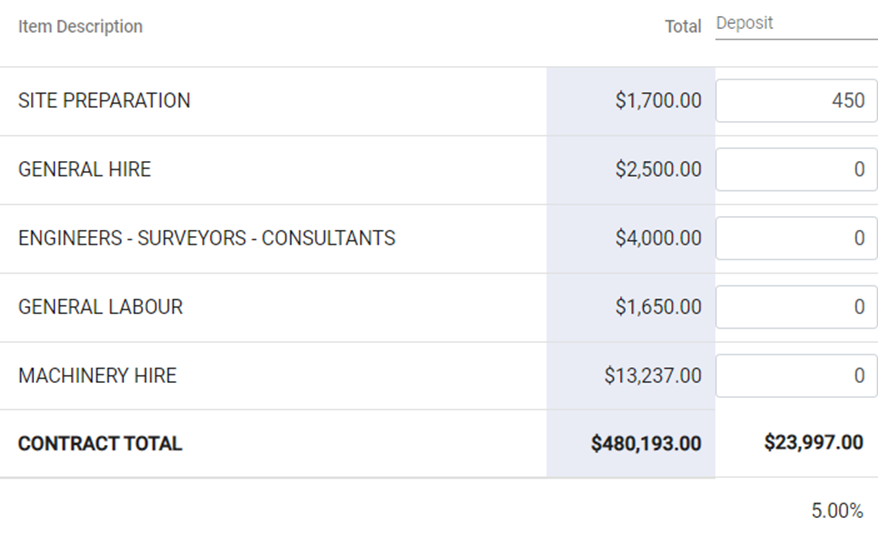Select ENGINEERS - SURVEYORS - CONSULTANTS row label
878x534 pixels.
[207, 239]
